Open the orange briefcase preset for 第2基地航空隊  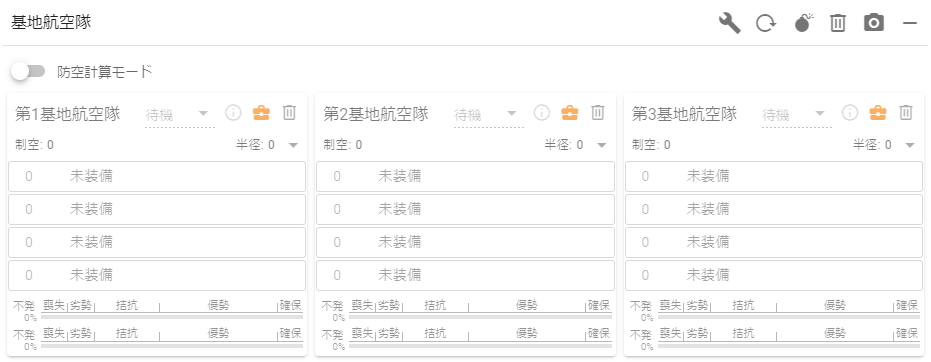570,112
